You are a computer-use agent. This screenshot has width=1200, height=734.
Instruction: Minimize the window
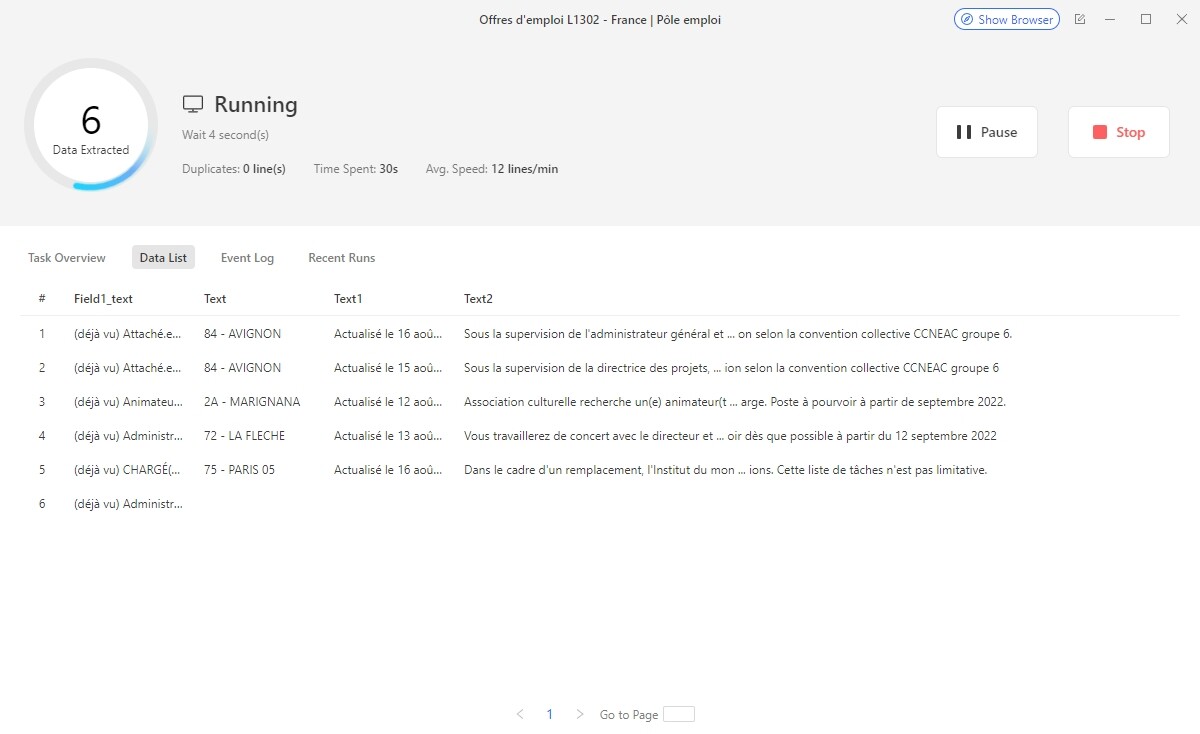click(1111, 19)
